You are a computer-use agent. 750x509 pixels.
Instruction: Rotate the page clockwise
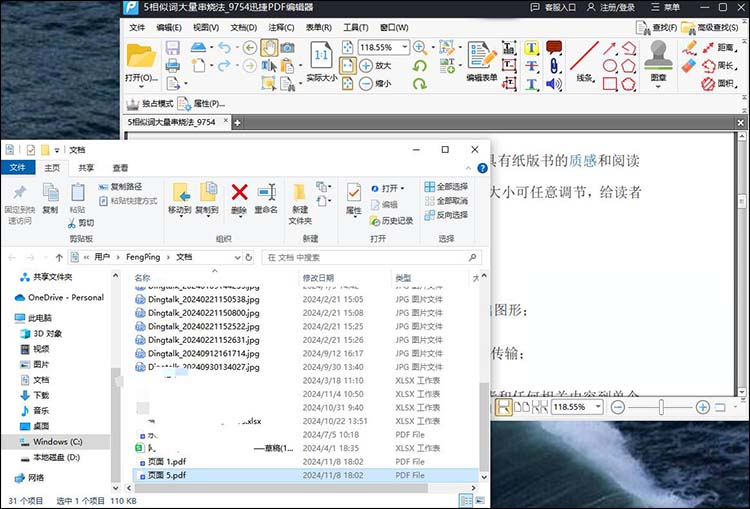pyautogui.click(x=419, y=84)
